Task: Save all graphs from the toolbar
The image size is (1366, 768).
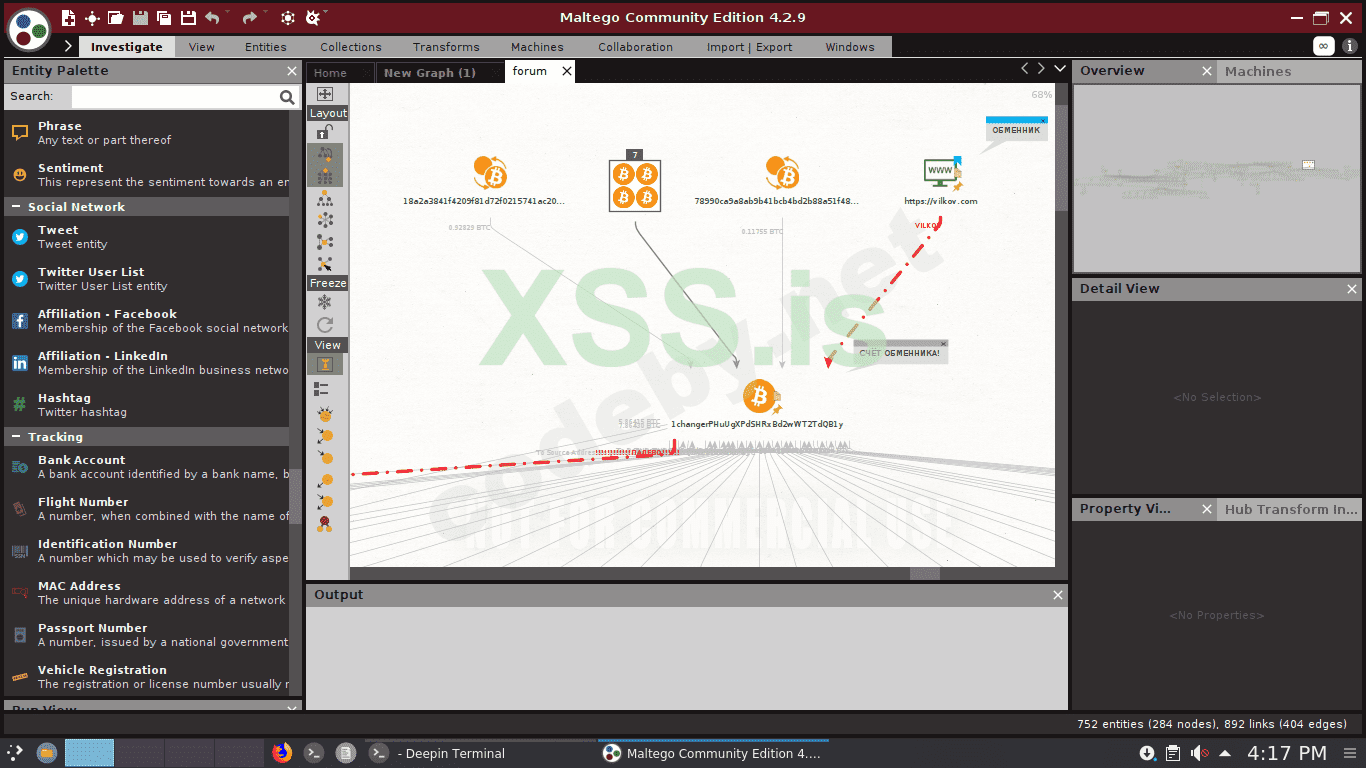Action: [x=162, y=18]
